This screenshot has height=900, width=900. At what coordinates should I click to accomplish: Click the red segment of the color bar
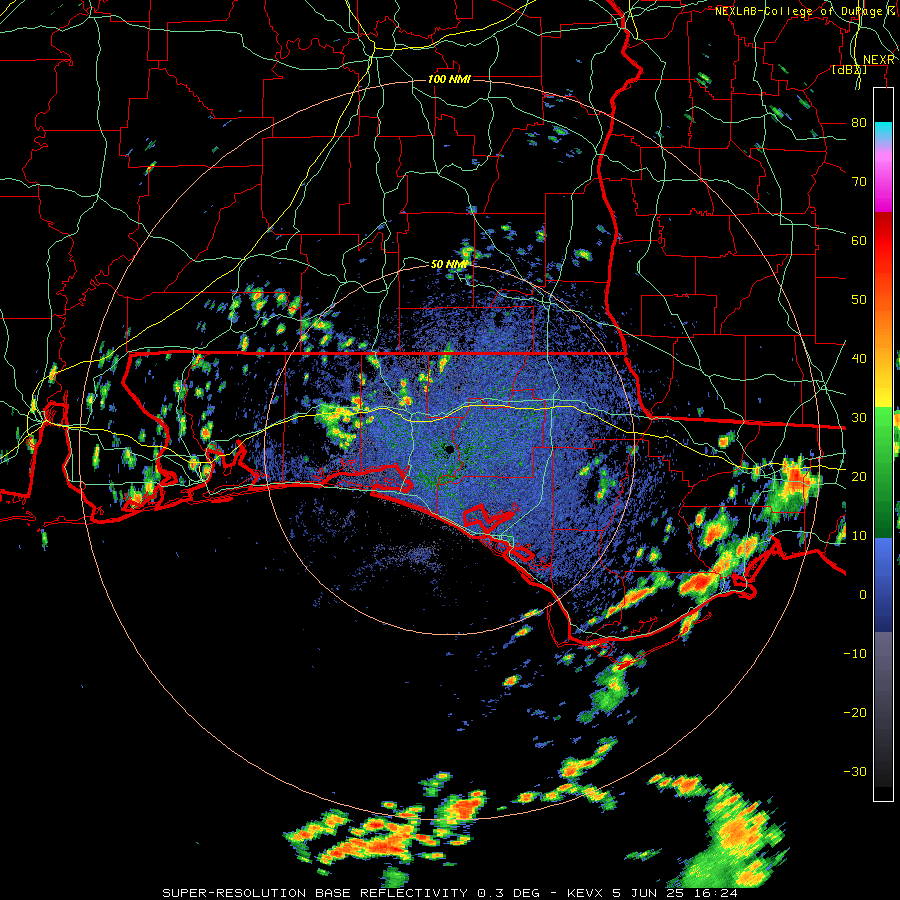point(883,241)
